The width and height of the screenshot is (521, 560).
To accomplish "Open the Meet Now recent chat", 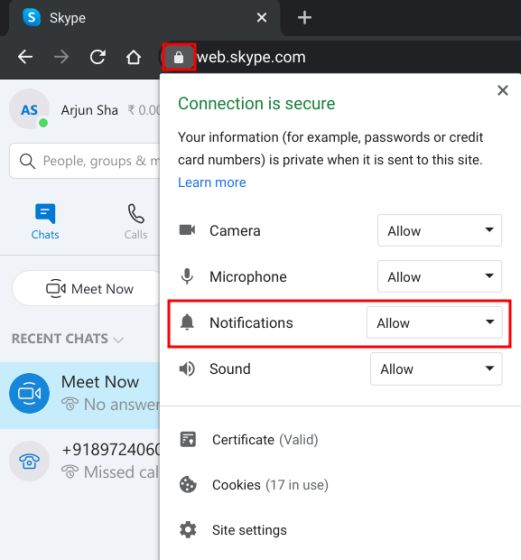I will 80,395.
